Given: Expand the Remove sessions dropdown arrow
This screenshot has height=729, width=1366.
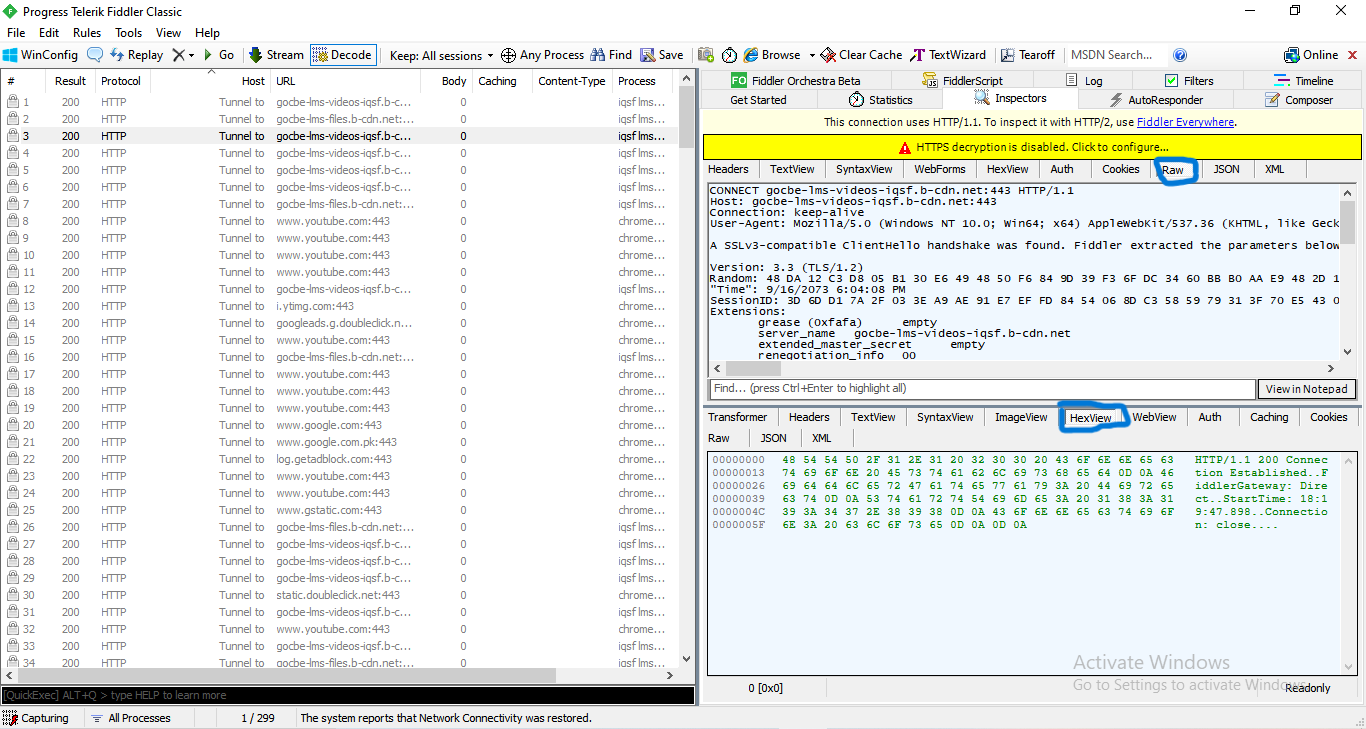Looking at the screenshot, I should click(x=191, y=55).
